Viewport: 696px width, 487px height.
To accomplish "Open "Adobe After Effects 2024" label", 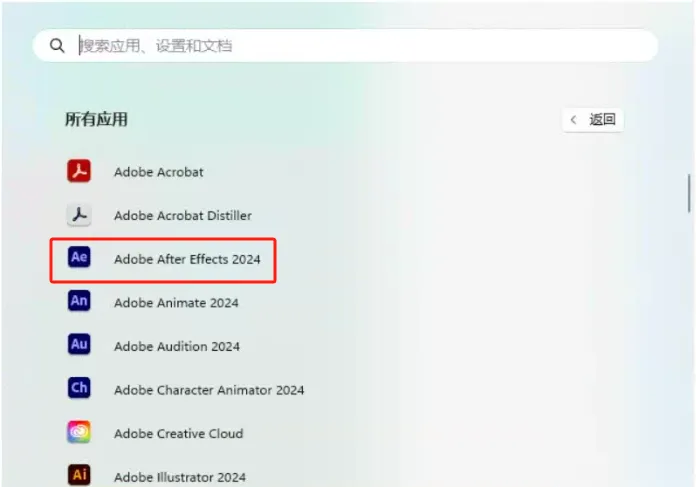I will pyautogui.click(x=187, y=259).
